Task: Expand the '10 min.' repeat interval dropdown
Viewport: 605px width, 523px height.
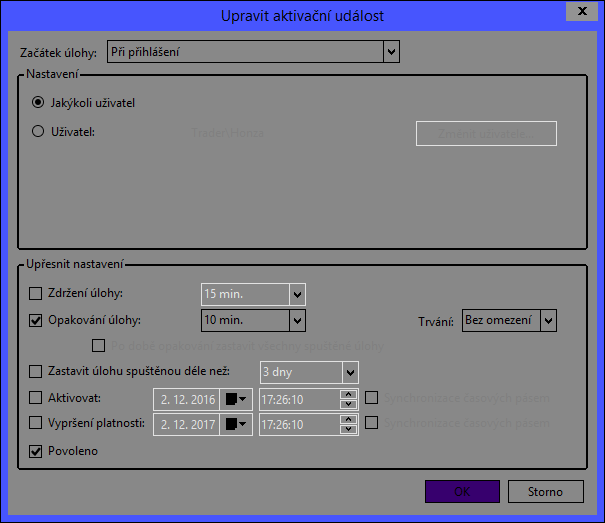Action: coord(297,320)
